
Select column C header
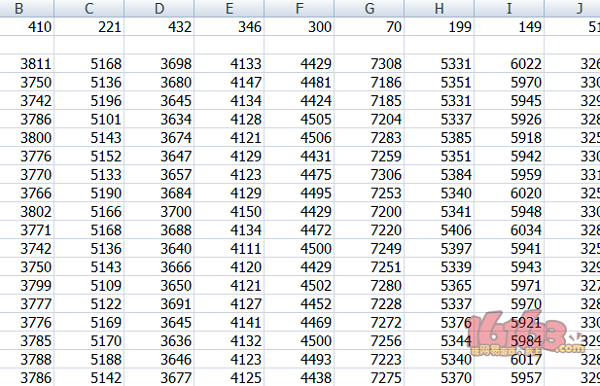pos(89,8)
